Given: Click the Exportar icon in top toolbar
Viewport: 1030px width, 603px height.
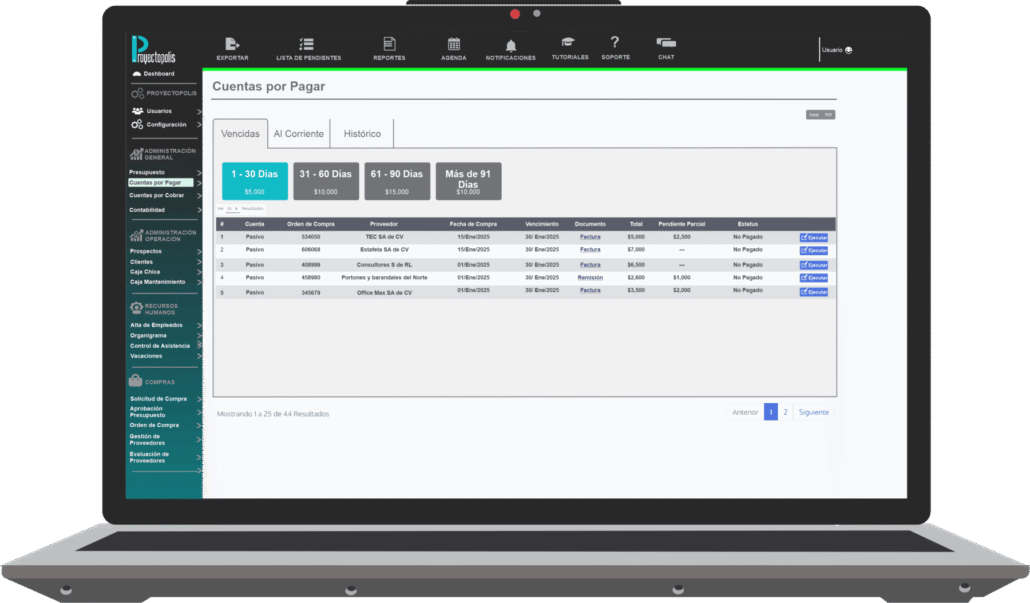Looking at the screenshot, I should pyautogui.click(x=232, y=44).
